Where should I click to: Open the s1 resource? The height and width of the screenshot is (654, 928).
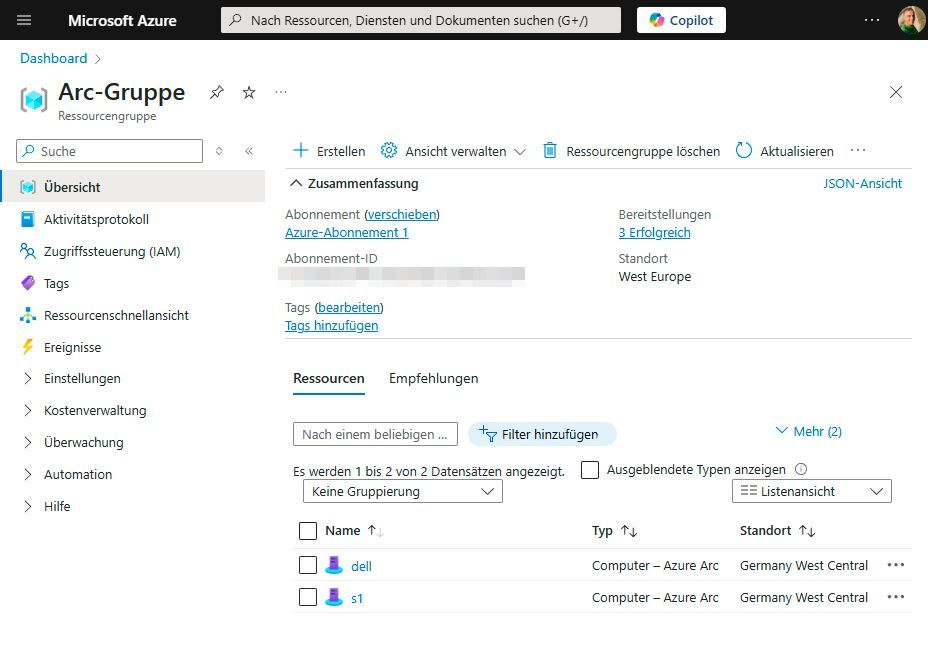click(x=357, y=598)
